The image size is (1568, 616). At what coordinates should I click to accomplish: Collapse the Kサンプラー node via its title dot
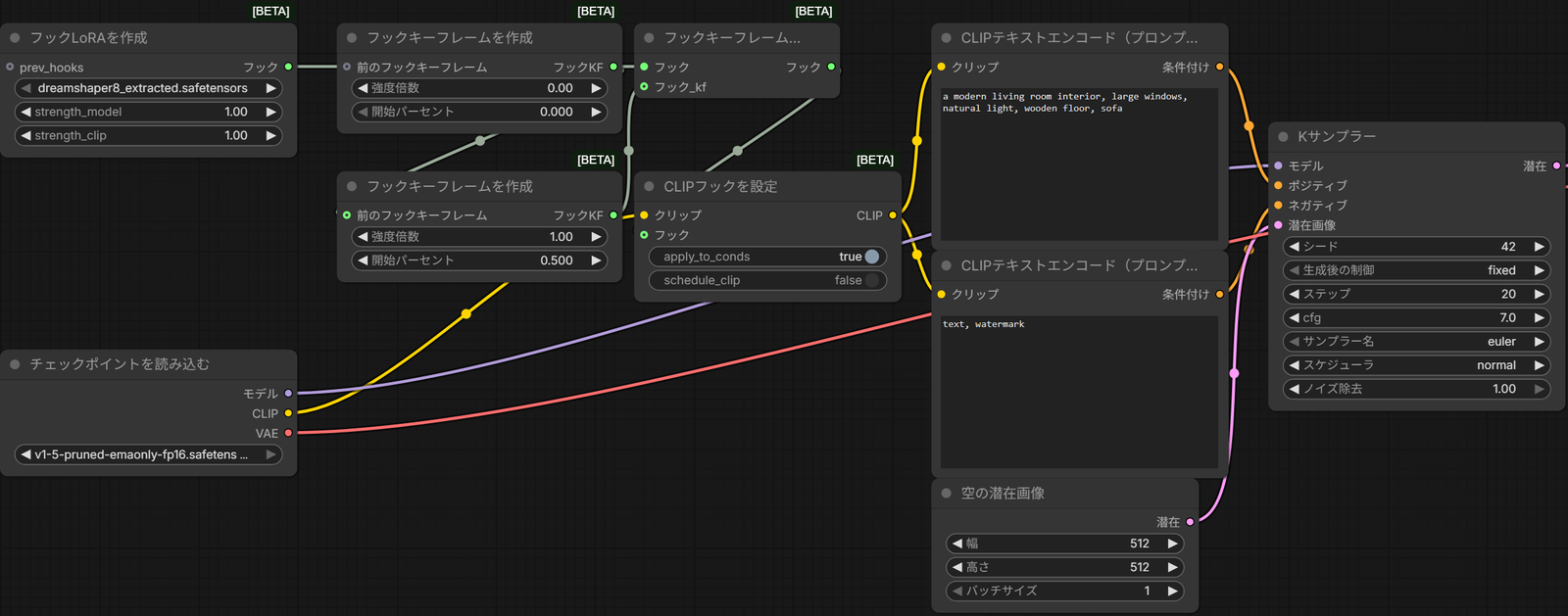click(1283, 136)
